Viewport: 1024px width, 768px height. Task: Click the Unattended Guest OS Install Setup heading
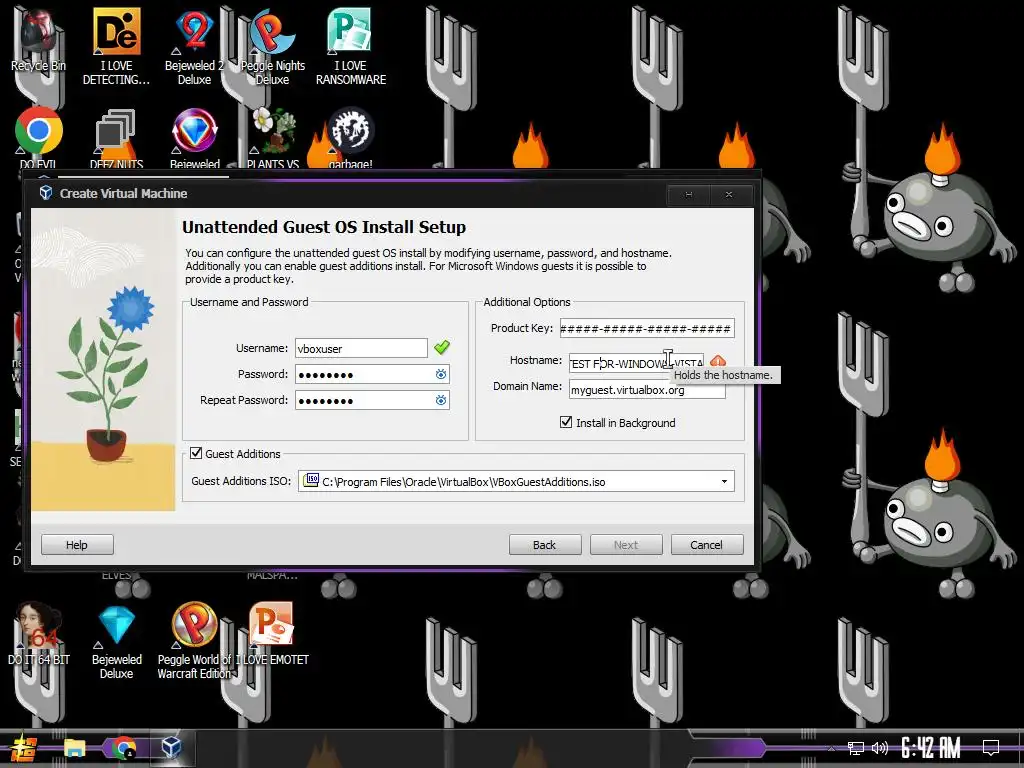point(324,227)
